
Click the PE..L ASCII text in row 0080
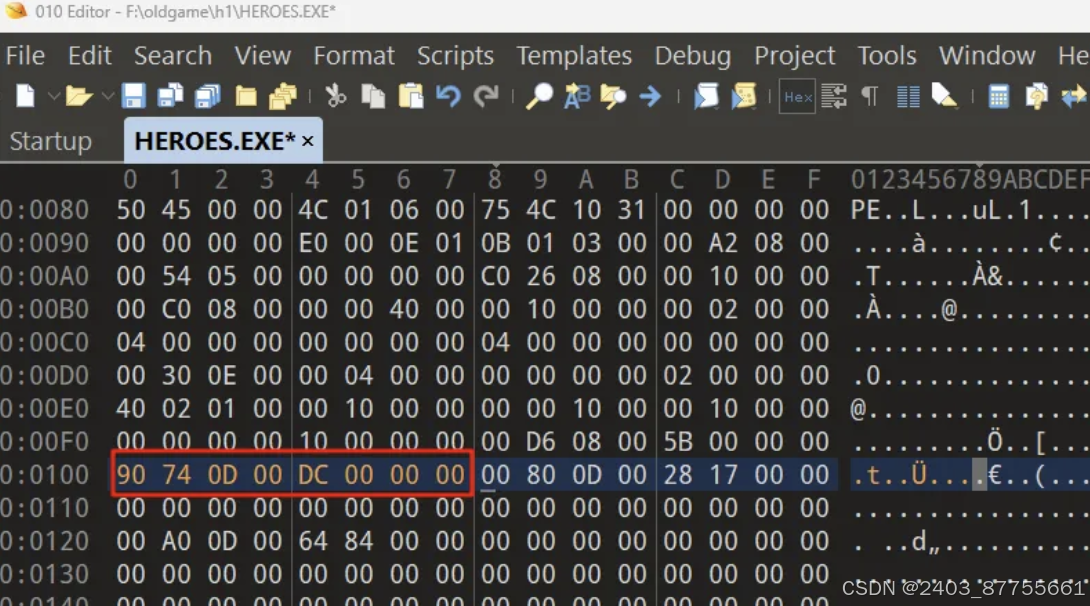click(888, 210)
